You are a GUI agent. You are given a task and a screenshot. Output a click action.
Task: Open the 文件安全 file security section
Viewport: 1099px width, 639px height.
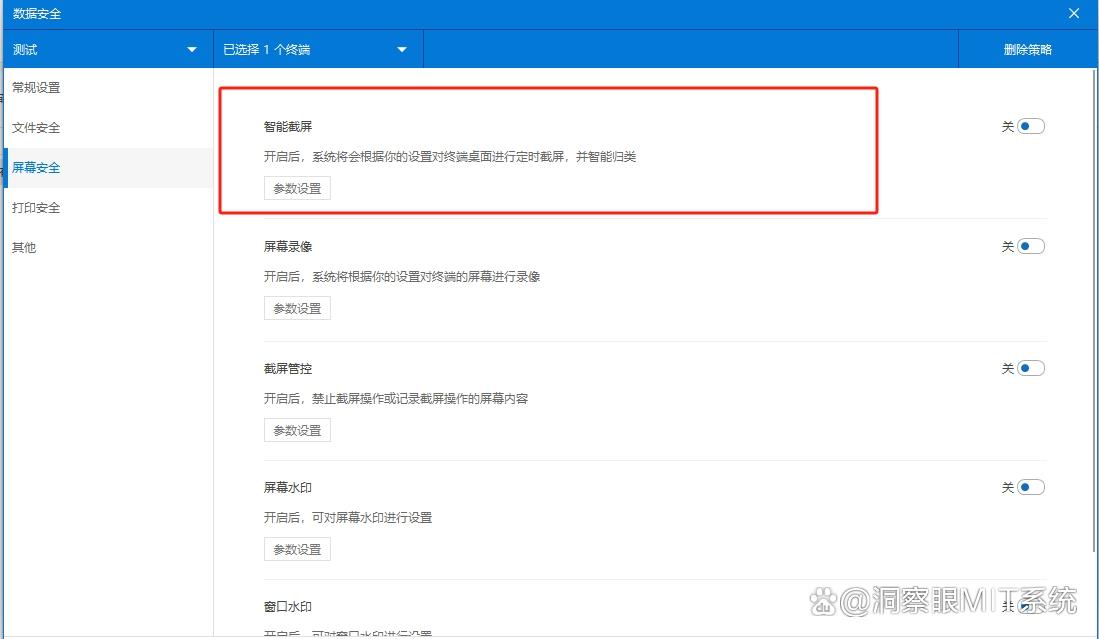38,128
